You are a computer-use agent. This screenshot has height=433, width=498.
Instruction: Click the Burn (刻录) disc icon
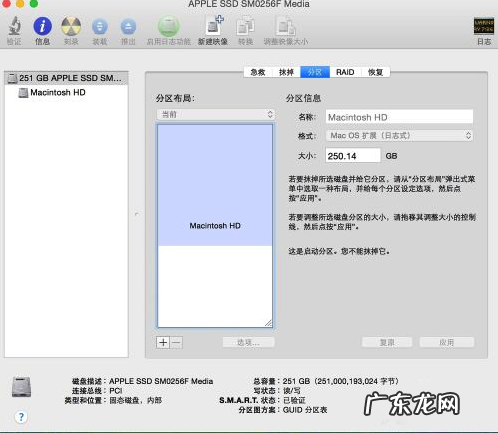point(71,26)
